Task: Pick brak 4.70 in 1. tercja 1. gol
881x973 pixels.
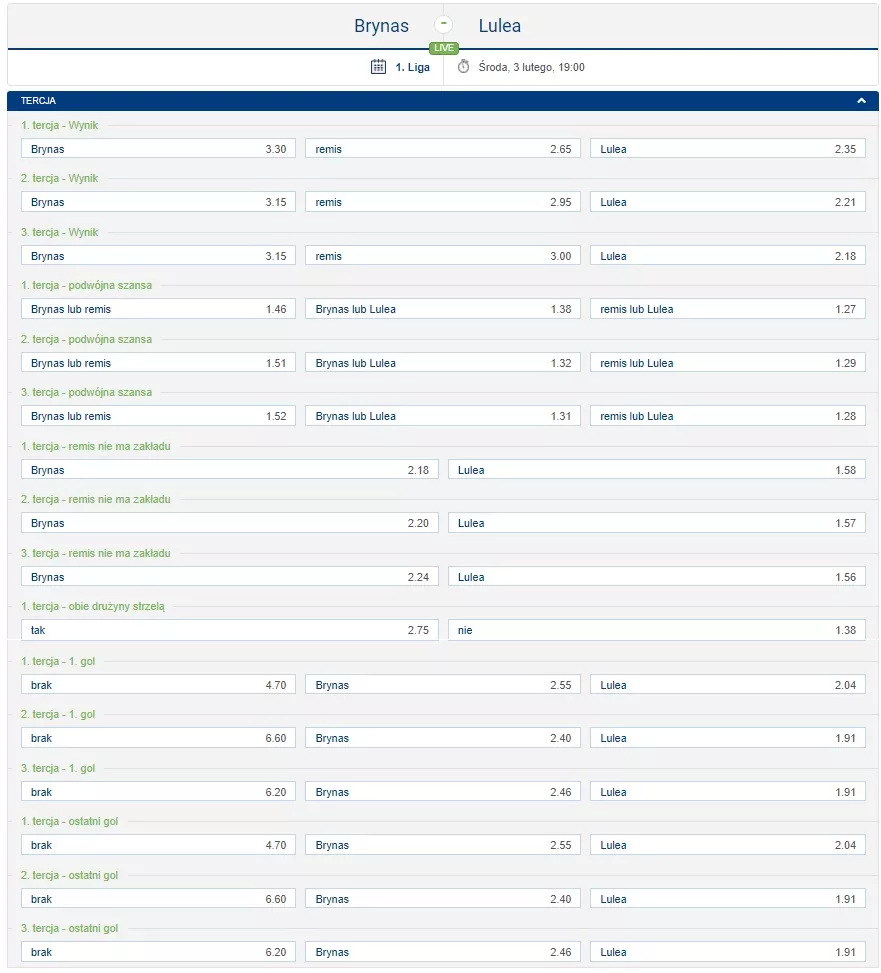Action: [x=158, y=685]
